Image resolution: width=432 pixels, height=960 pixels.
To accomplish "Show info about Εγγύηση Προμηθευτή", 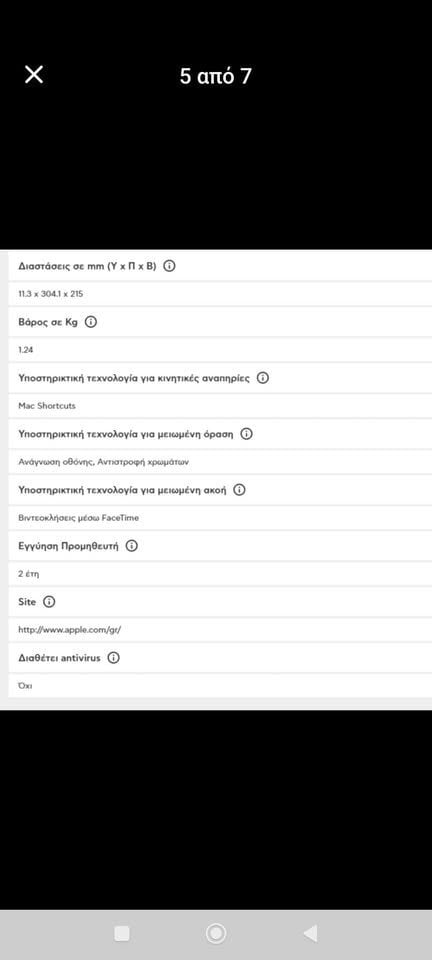I will pyautogui.click(x=132, y=546).
